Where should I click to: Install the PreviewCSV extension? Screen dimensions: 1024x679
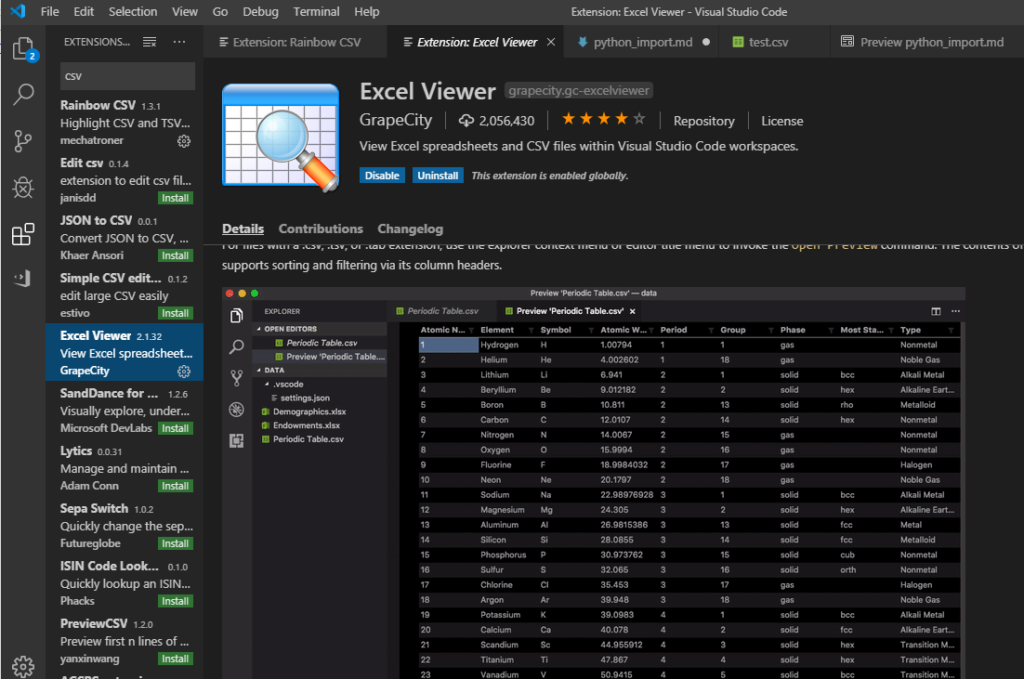pyautogui.click(x=176, y=659)
